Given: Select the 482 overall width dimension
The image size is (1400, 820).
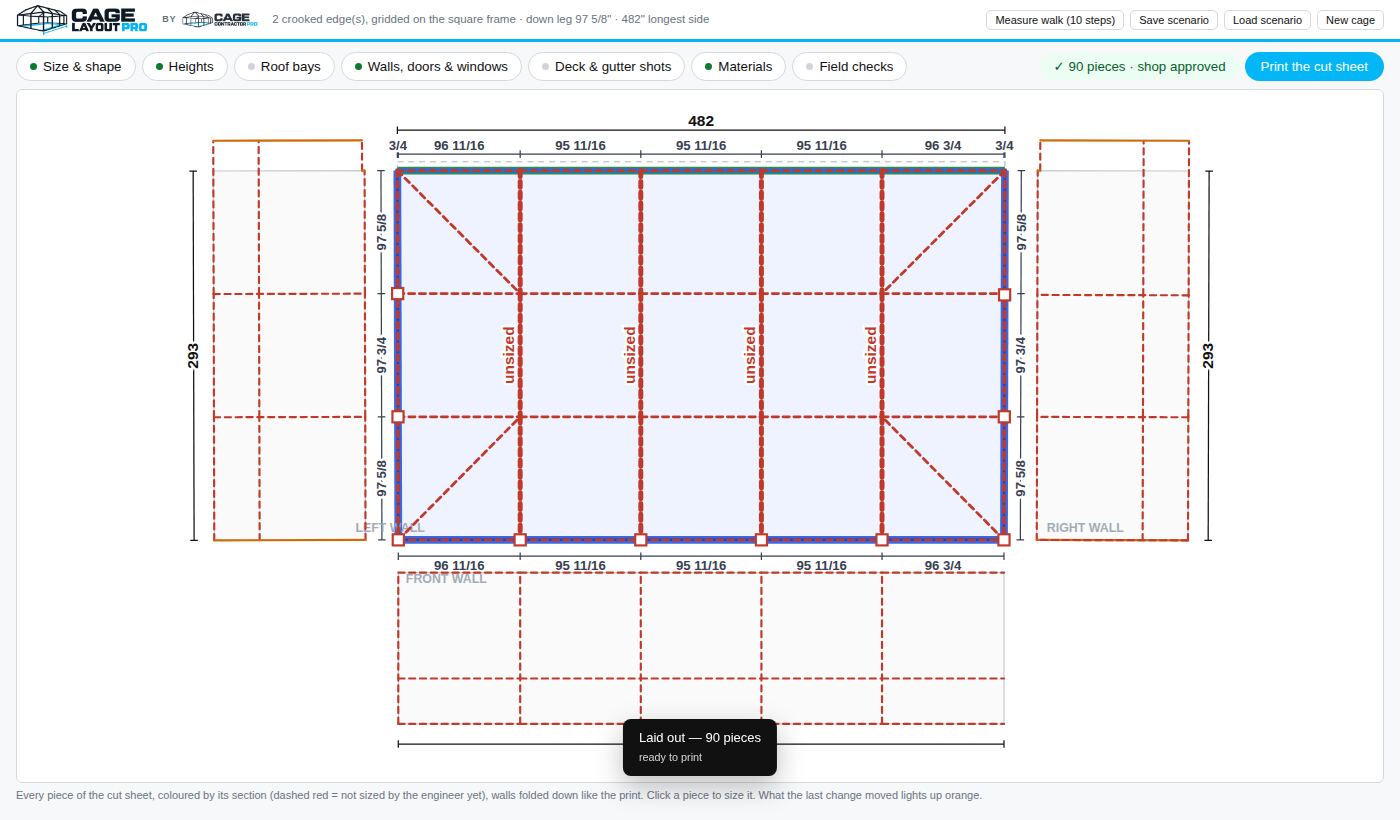Looking at the screenshot, I should coord(701,121).
